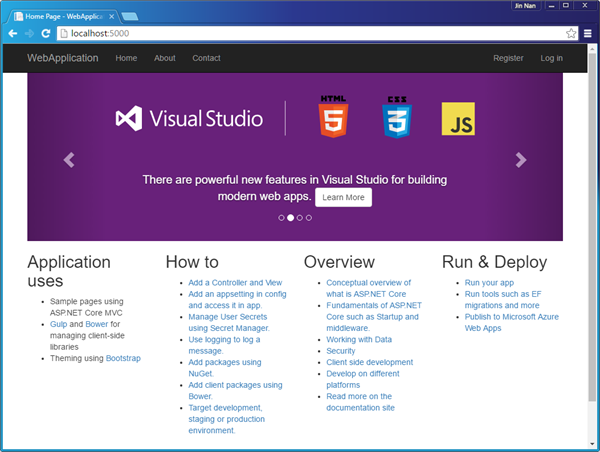Screen dimensions: 600x452
Task: Open the Gulp link
Action: tap(59, 324)
